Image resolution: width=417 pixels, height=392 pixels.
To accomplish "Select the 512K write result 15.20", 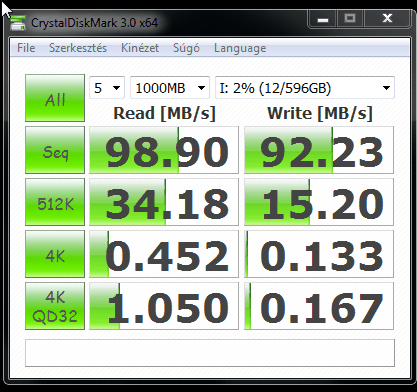I will pos(319,202).
